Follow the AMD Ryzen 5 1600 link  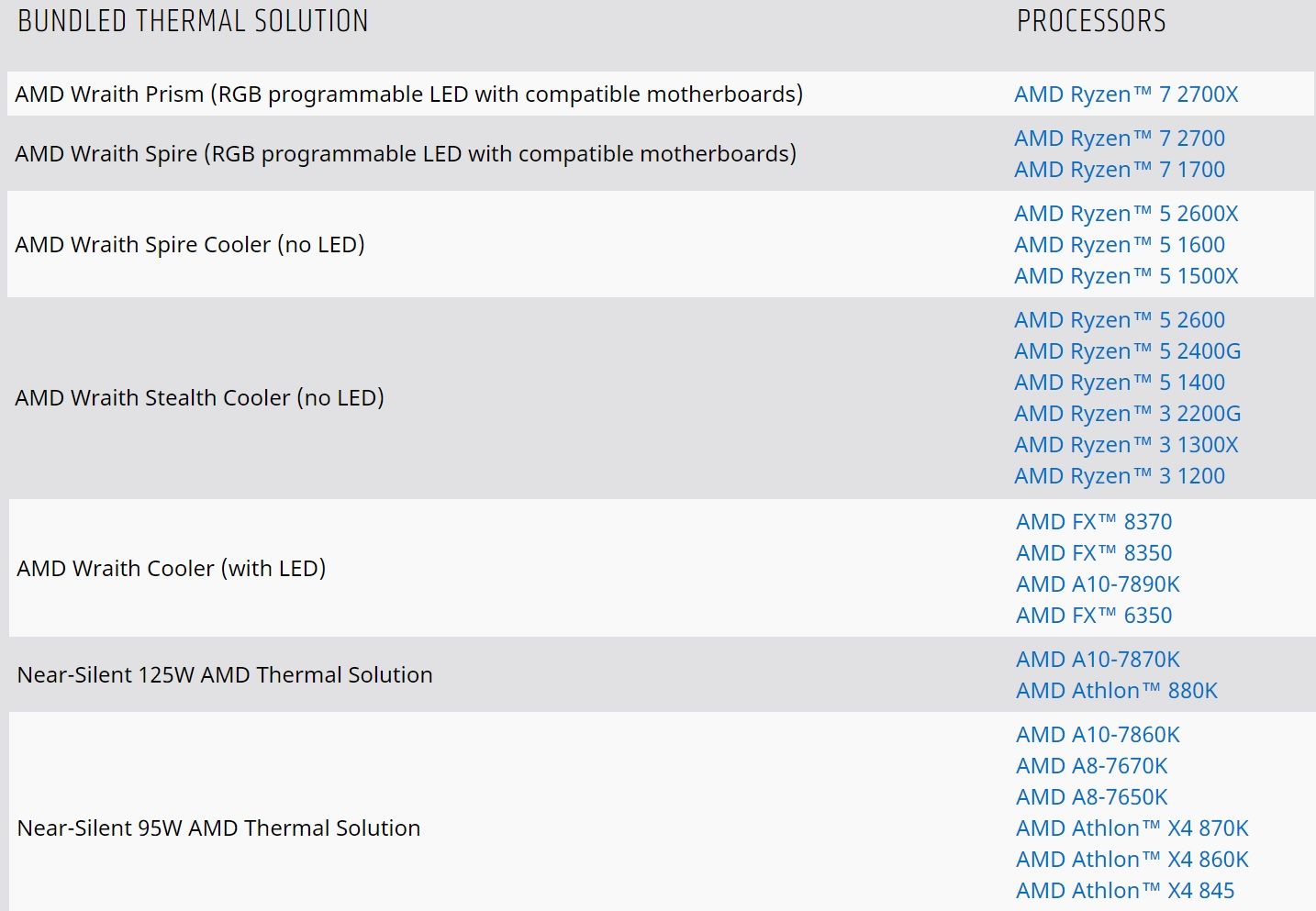click(1120, 245)
